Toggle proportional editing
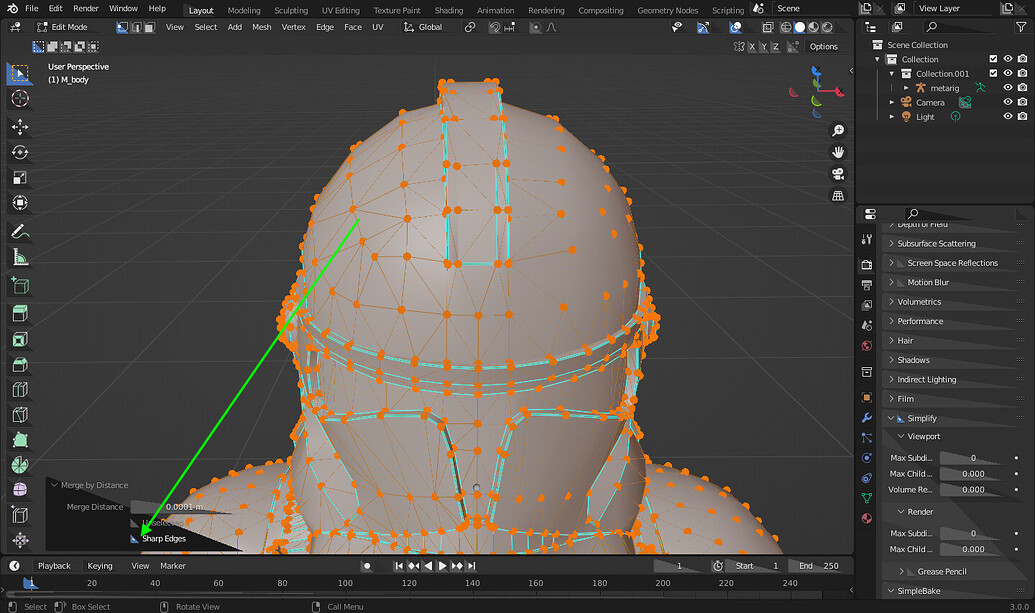The height and width of the screenshot is (613, 1035). (535, 27)
